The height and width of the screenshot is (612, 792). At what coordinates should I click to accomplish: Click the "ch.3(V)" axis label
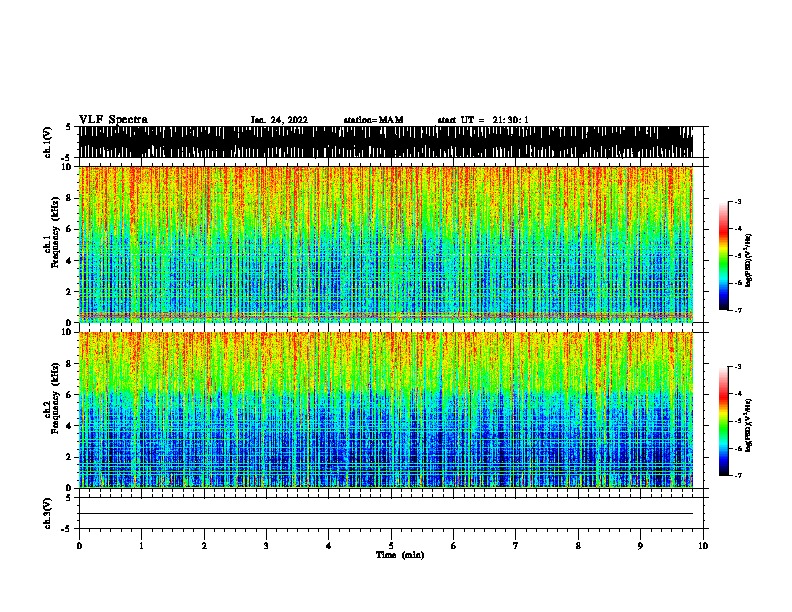click(x=48, y=513)
